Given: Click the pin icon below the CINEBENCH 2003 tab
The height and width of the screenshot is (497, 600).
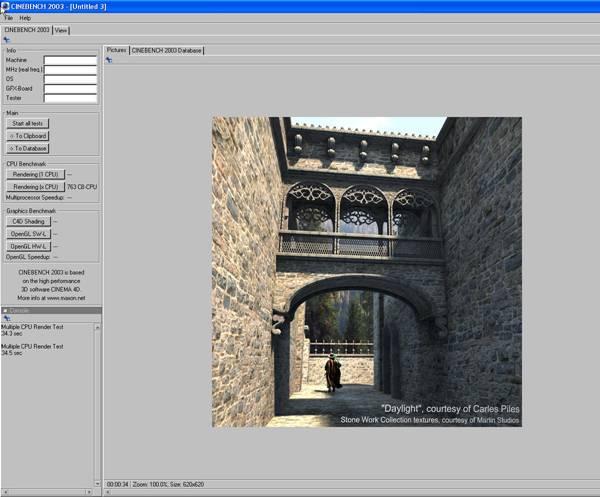Looking at the screenshot, I should [7, 40].
